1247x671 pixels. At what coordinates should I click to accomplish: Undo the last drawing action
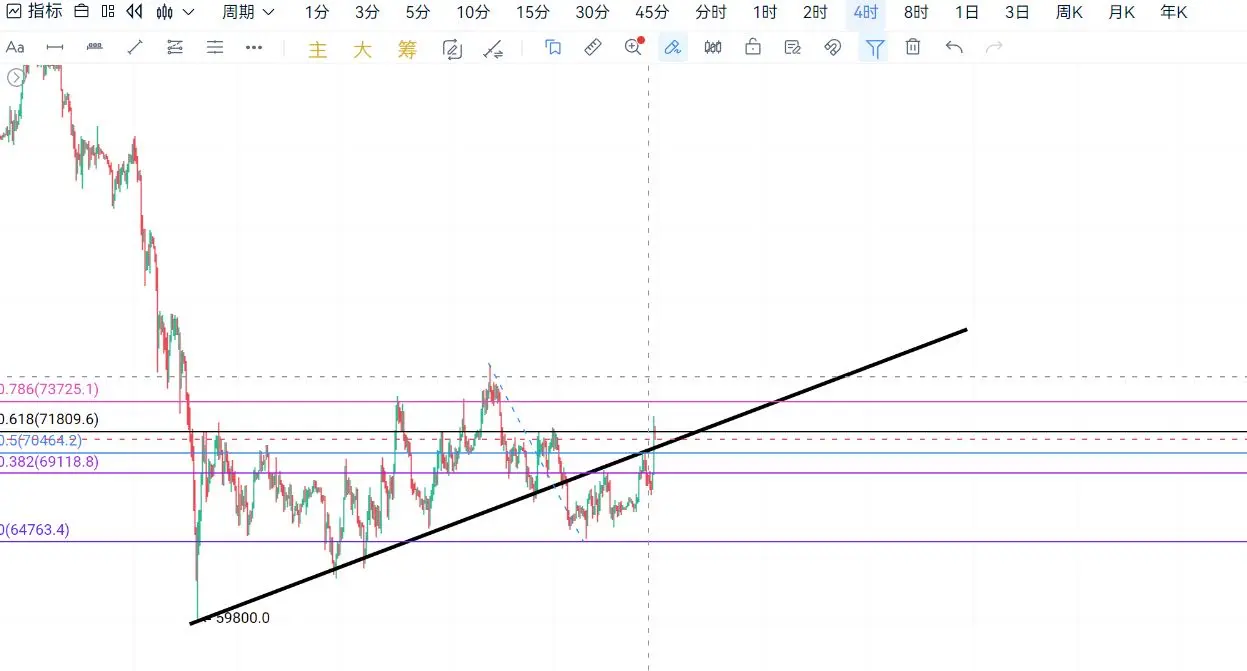[954, 47]
